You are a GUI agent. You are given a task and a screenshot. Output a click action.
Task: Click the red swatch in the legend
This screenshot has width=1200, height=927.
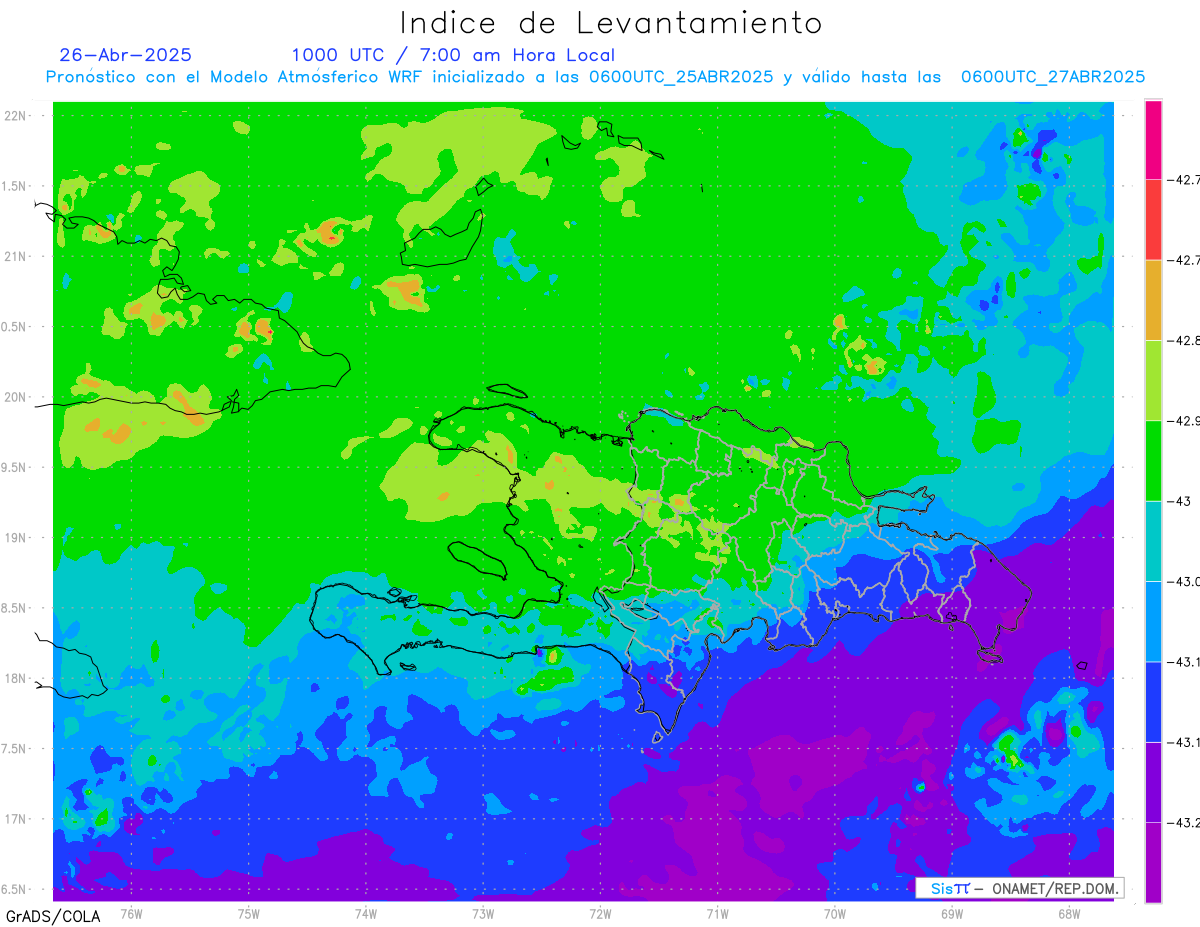(x=1154, y=220)
